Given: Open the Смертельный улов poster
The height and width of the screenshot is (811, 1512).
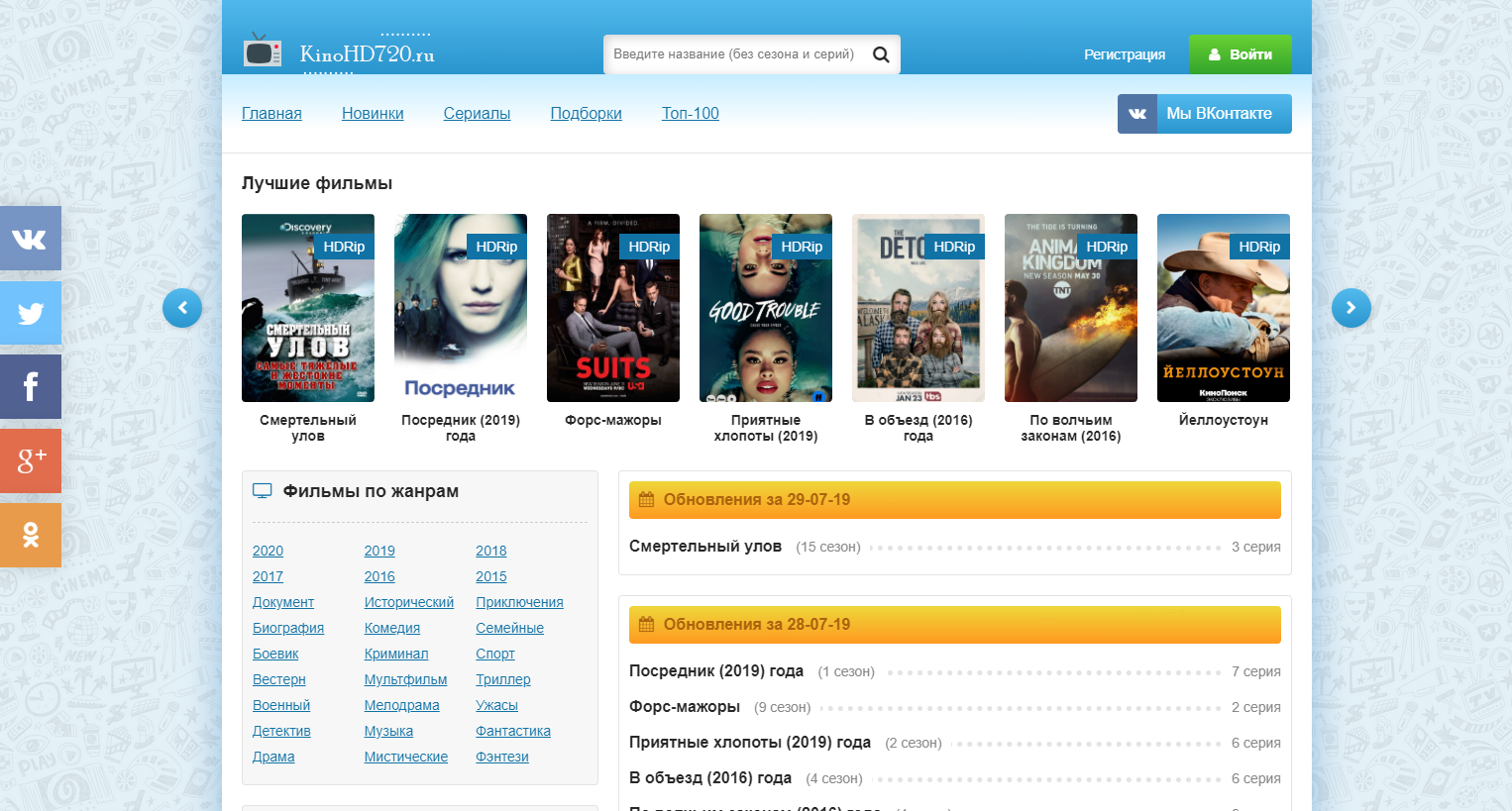Looking at the screenshot, I should (308, 308).
